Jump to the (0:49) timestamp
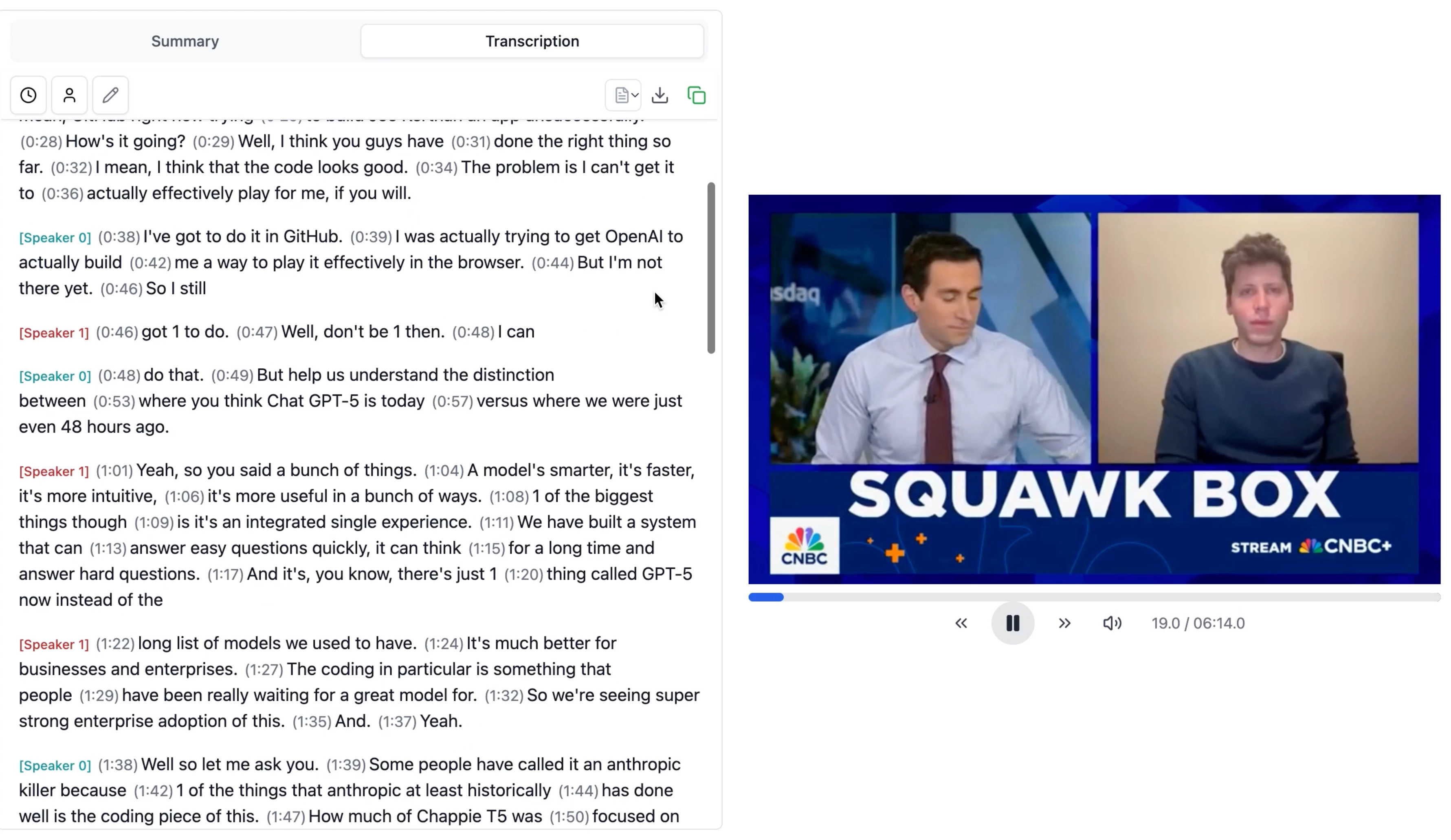1451x840 pixels. point(232,375)
